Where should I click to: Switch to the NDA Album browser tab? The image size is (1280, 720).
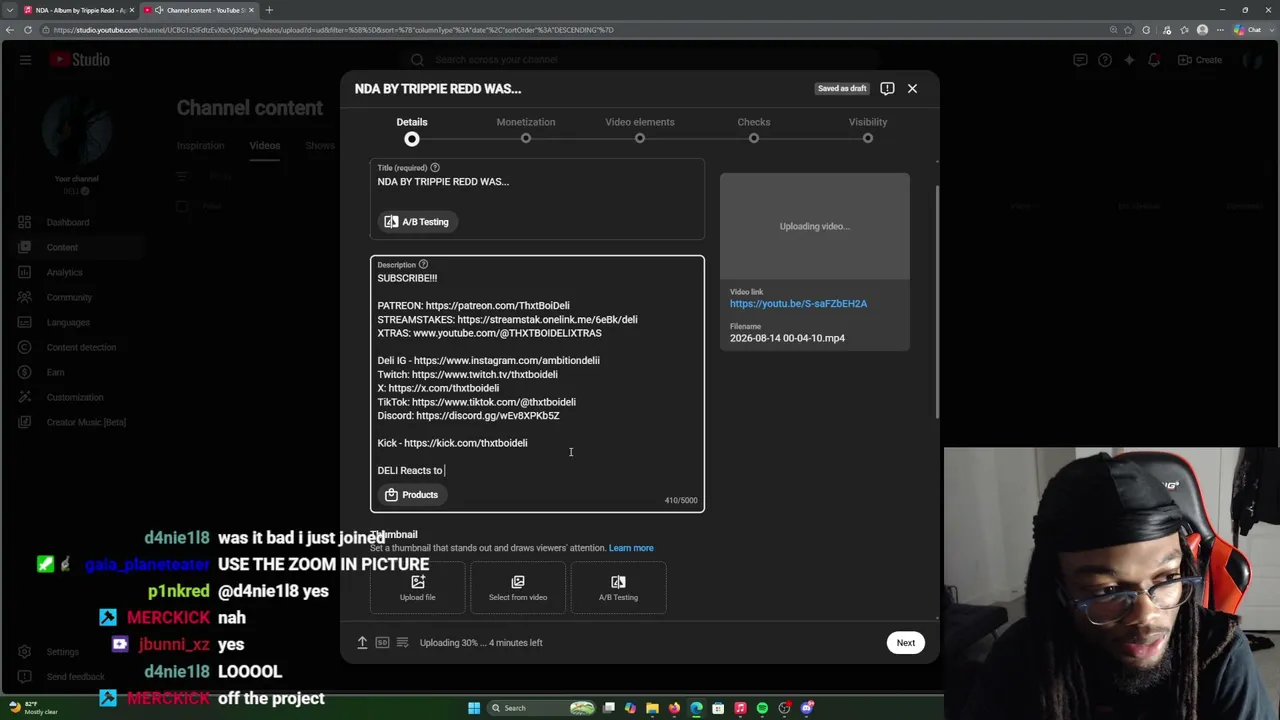[78, 10]
